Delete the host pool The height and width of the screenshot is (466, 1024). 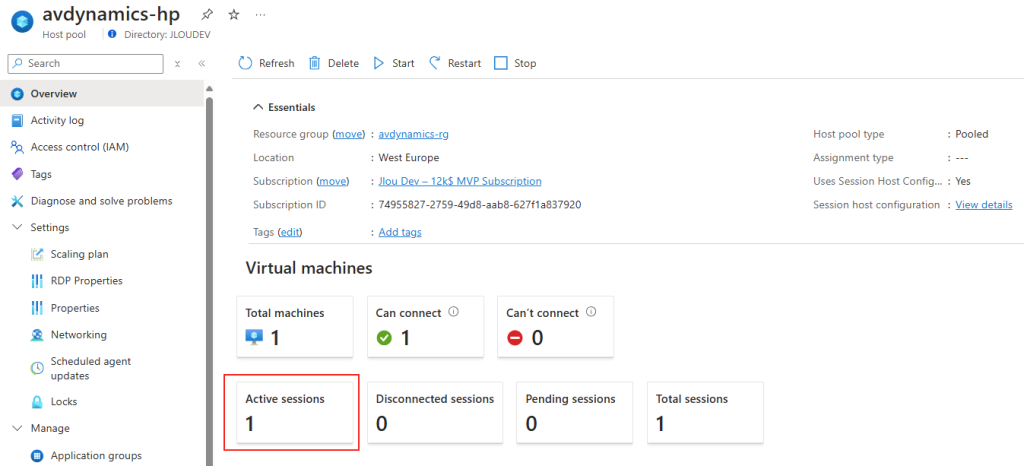click(334, 63)
